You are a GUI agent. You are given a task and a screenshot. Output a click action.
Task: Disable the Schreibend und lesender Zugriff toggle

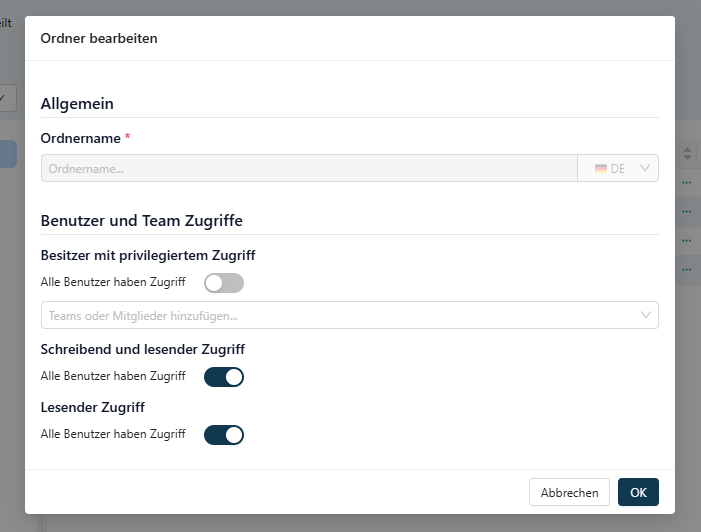click(224, 377)
